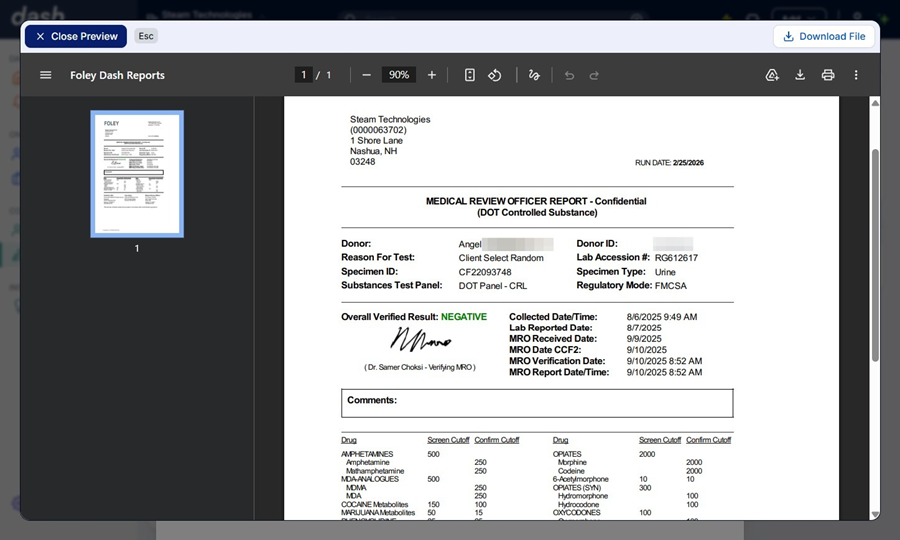Screen dimensions: 900x540
Task: Click the zoom in plus icon
Action: click(432, 75)
